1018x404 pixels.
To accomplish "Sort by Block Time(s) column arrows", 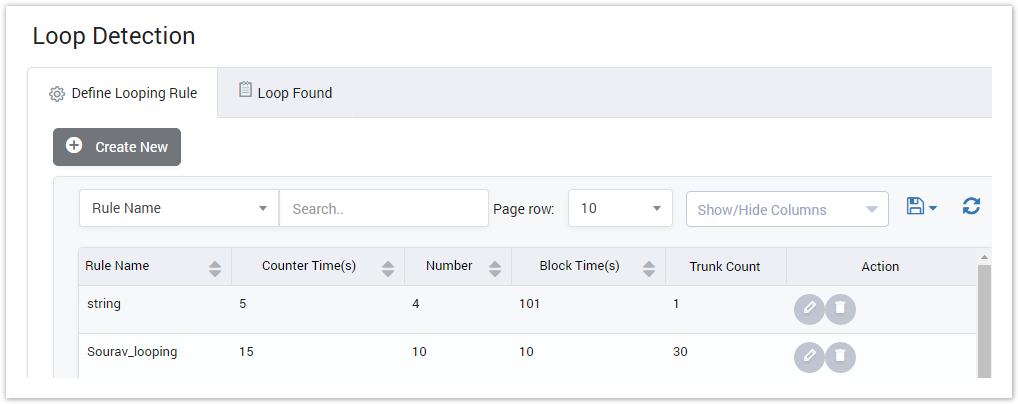I will (x=648, y=268).
